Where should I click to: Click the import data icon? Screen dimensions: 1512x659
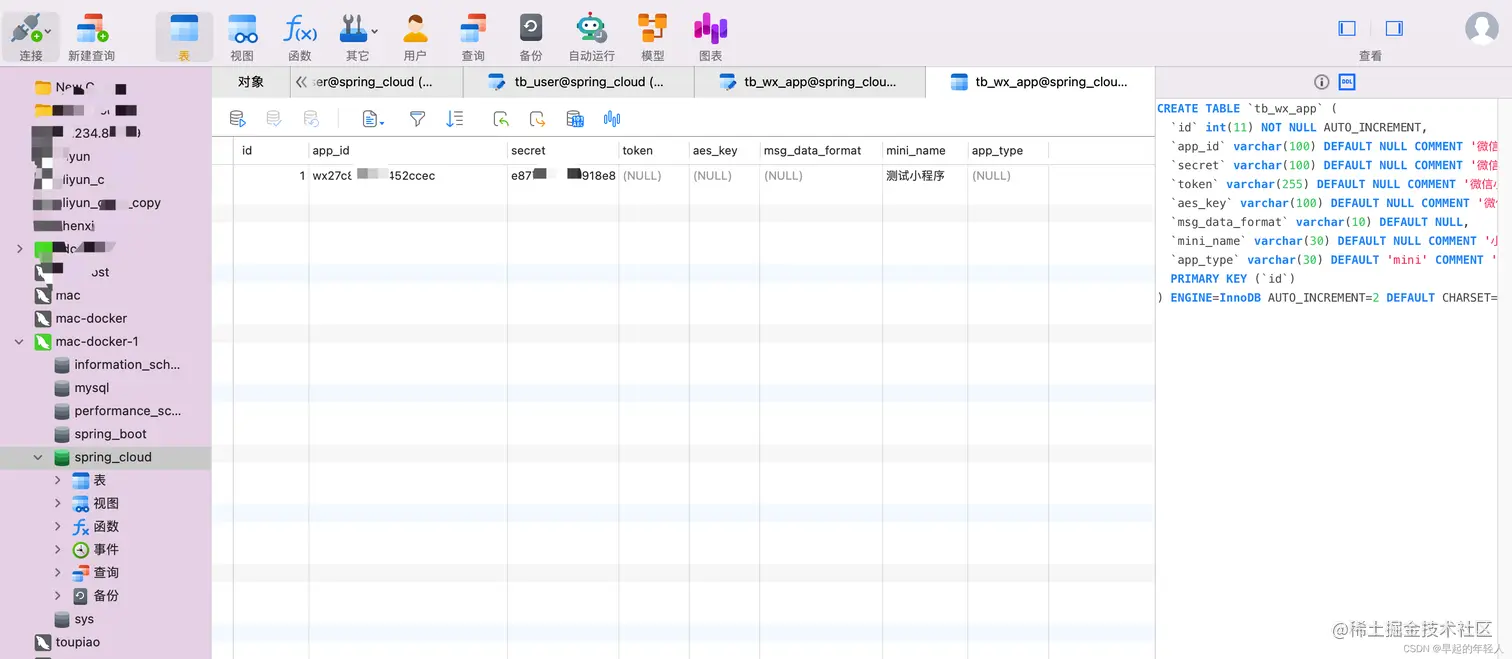[501, 119]
